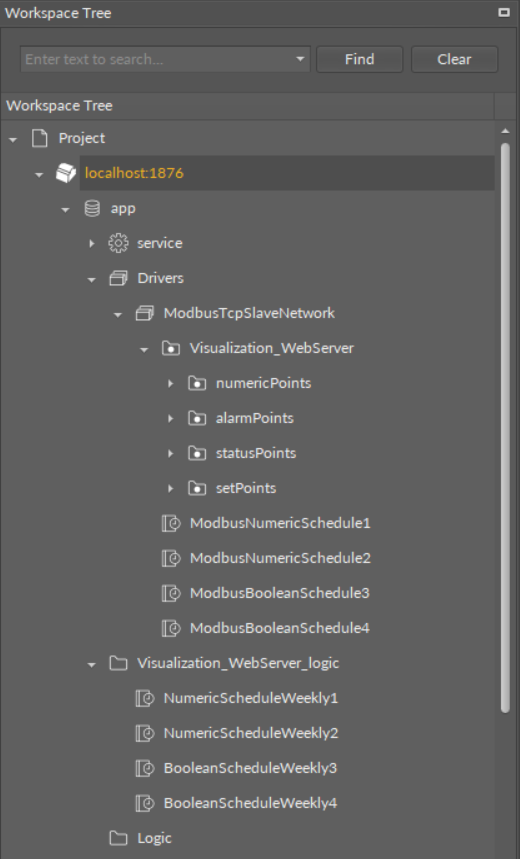This screenshot has height=859, width=520.
Task: Click the vertical scrollbar of the tree
Action: pos(505,427)
